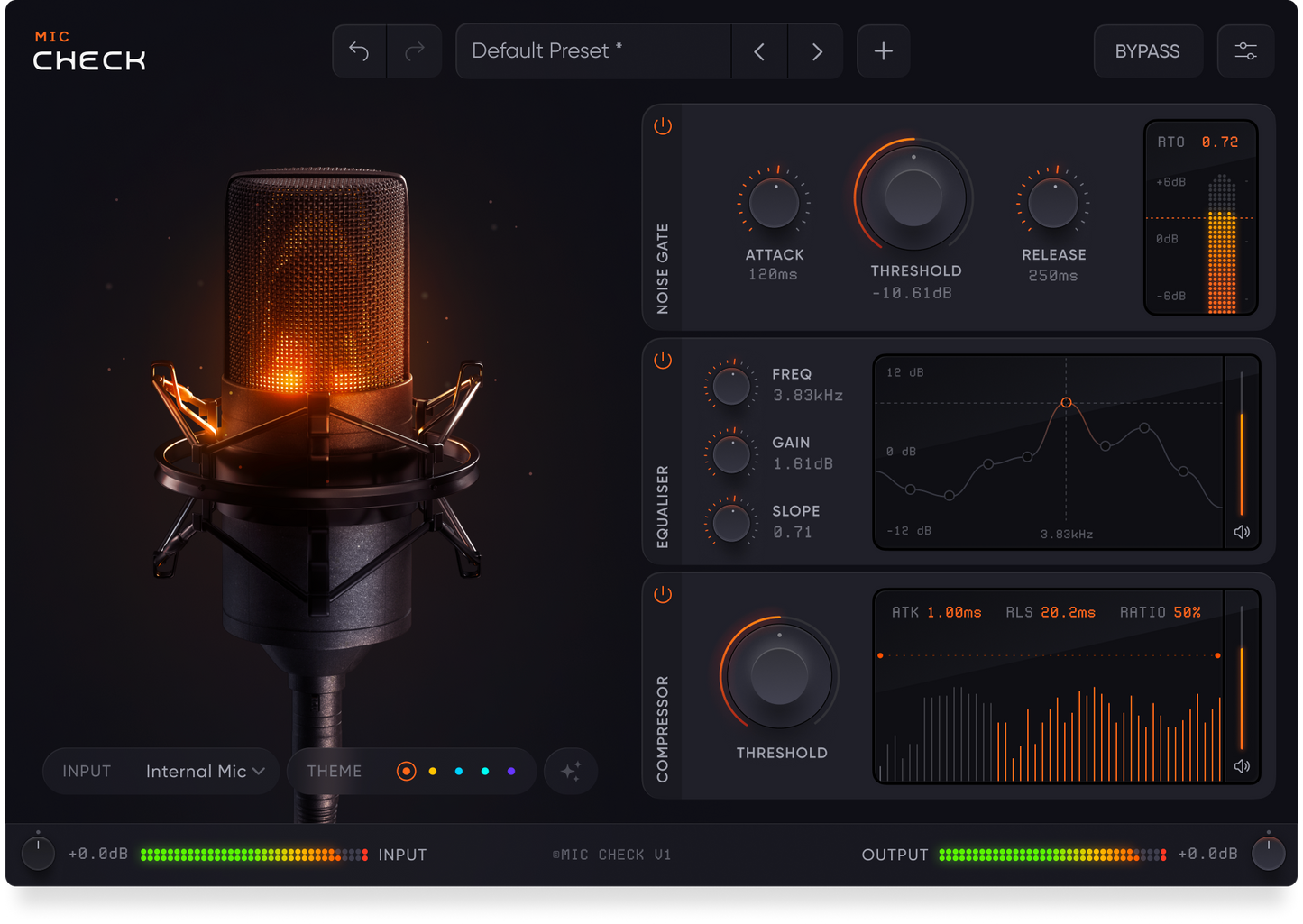Click the equaliser Freq knob

[x=731, y=385]
